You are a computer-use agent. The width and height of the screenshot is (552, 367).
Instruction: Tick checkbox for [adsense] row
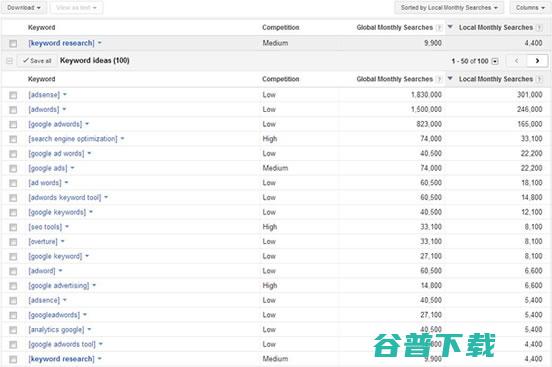(x=13, y=95)
